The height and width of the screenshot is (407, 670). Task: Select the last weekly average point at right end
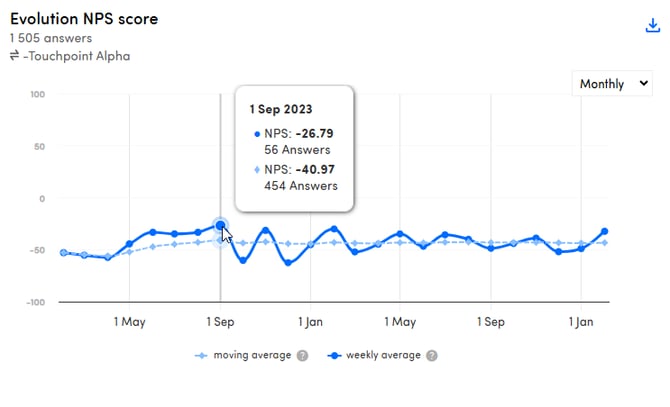click(604, 232)
